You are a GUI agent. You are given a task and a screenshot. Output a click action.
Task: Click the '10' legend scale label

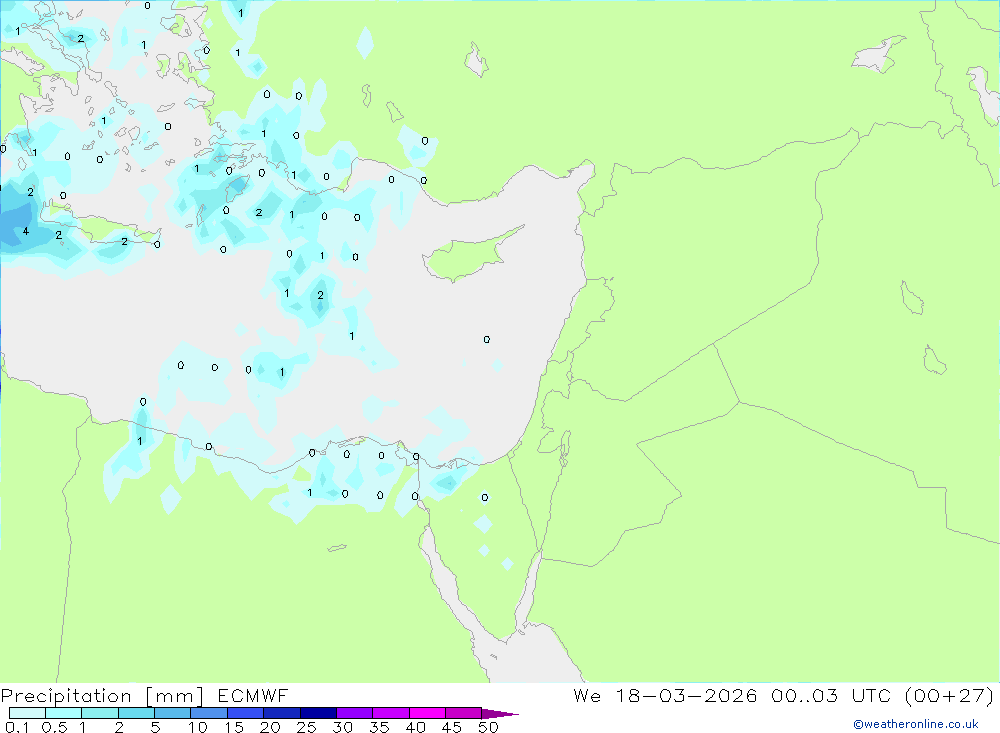pos(198,727)
